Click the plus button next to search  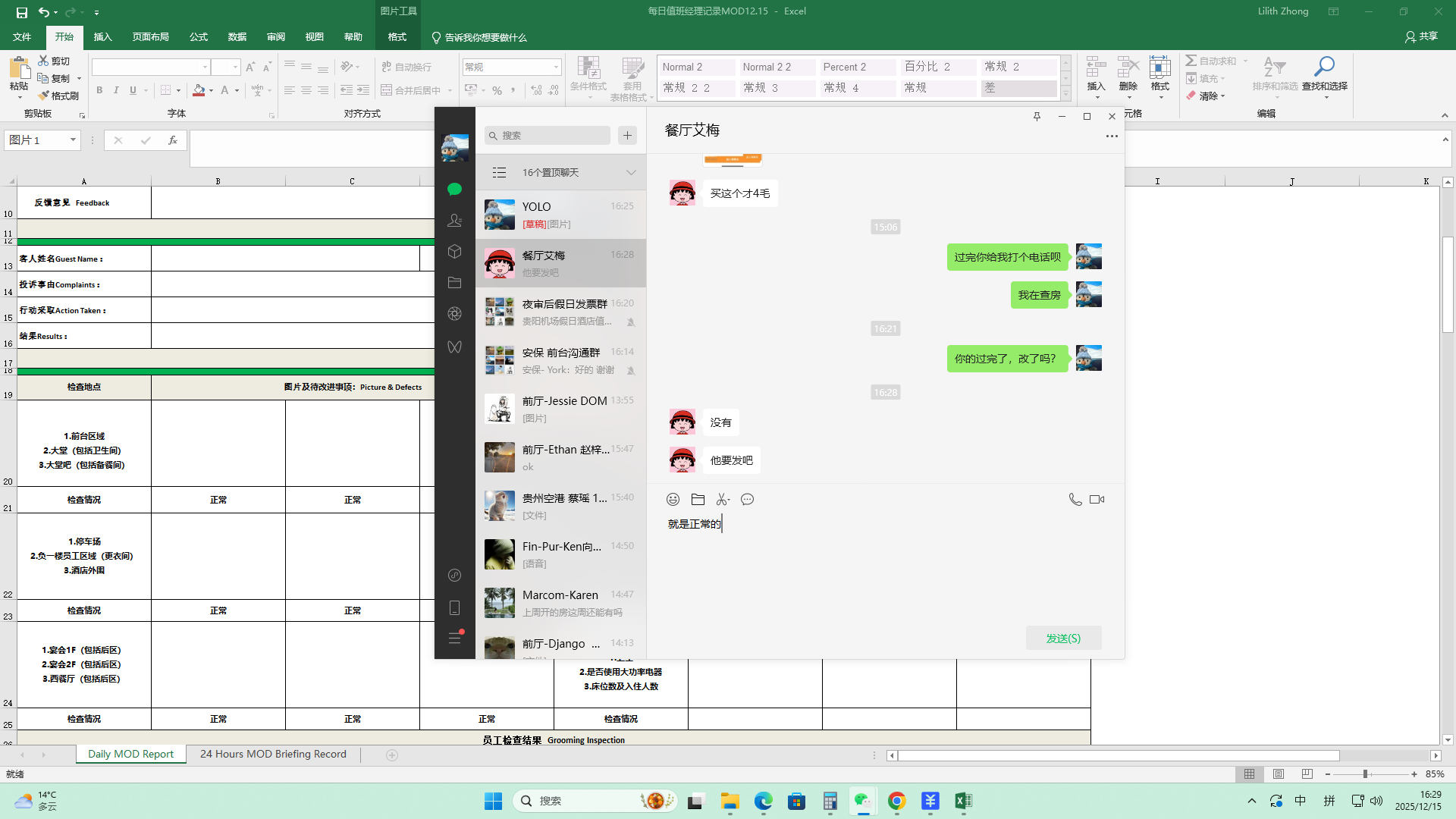[x=627, y=135]
